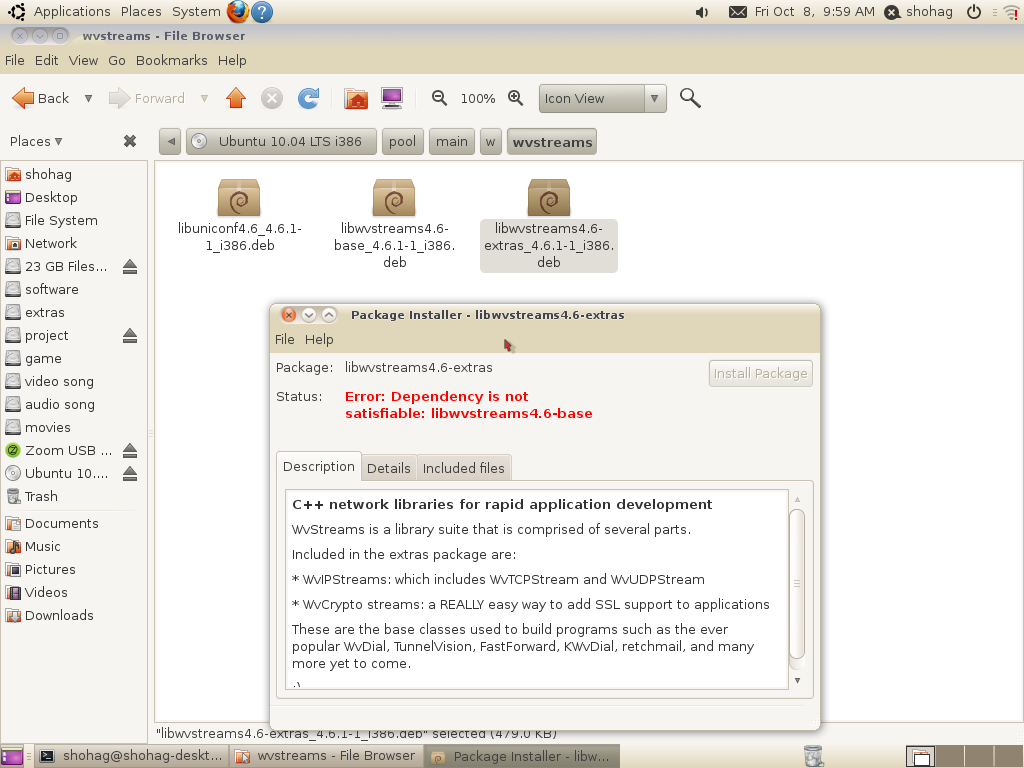The height and width of the screenshot is (768, 1024).
Task: Click the Back navigation arrow icon
Action: pos(23,99)
